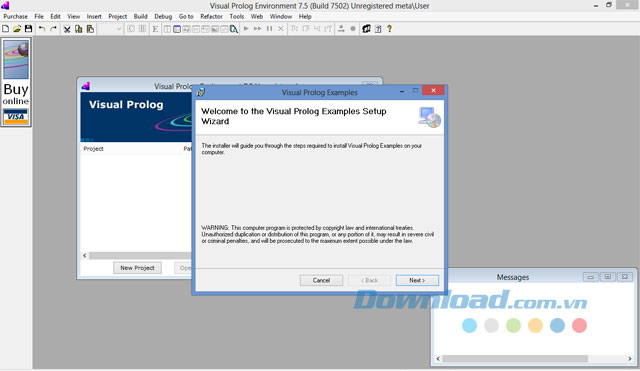Image resolution: width=640 pixels, height=371 pixels.
Task: Click Next in the Setup Wizard
Action: click(x=417, y=280)
